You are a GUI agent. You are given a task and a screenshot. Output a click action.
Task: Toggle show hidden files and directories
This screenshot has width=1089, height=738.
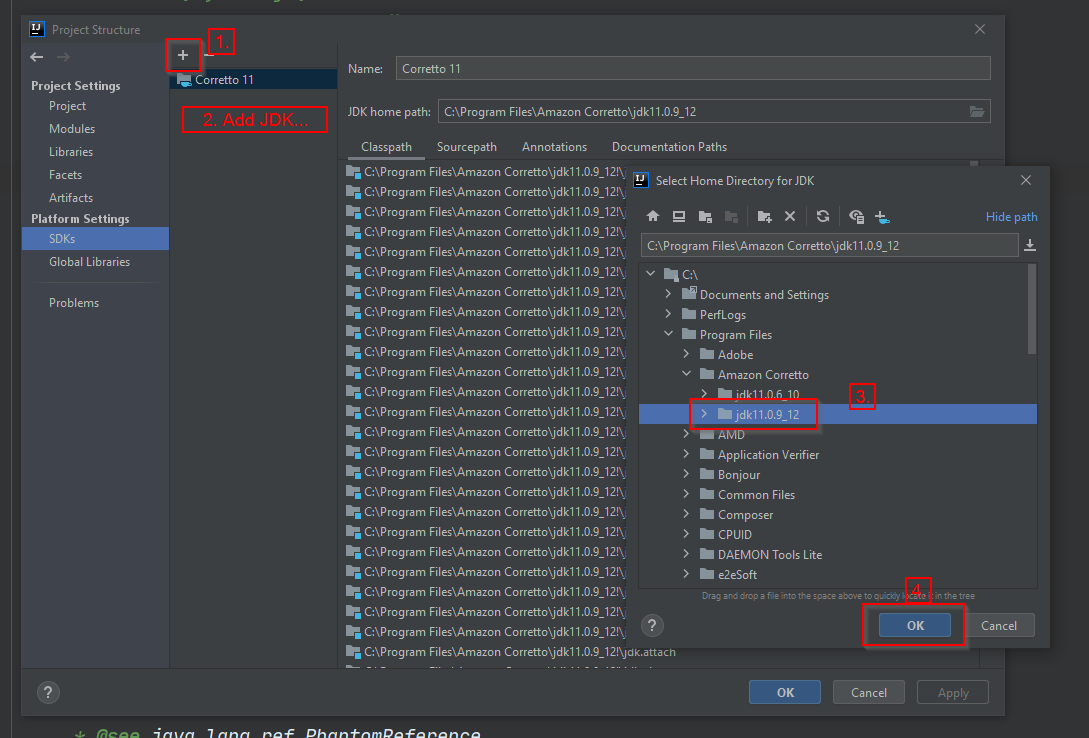coord(856,217)
